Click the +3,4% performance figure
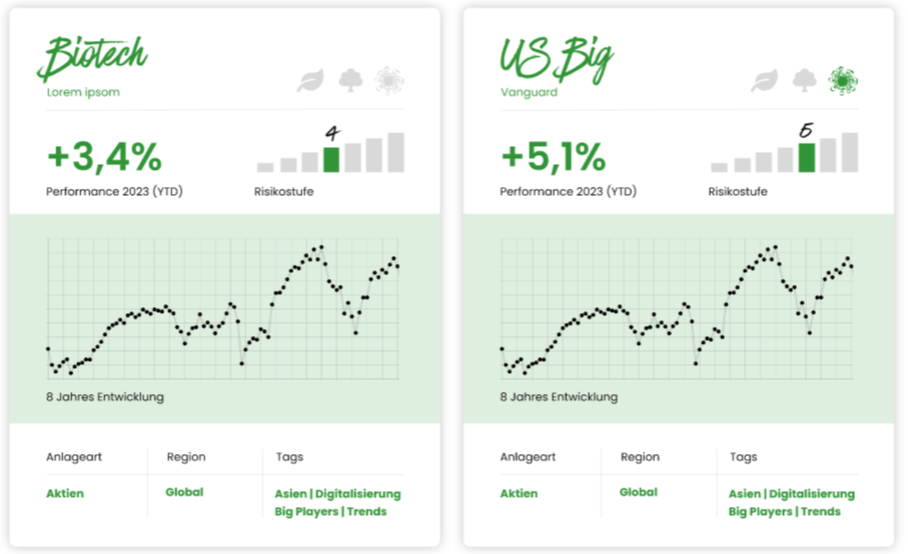The width and height of the screenshot is (908, 554). [x=104, y=156]
